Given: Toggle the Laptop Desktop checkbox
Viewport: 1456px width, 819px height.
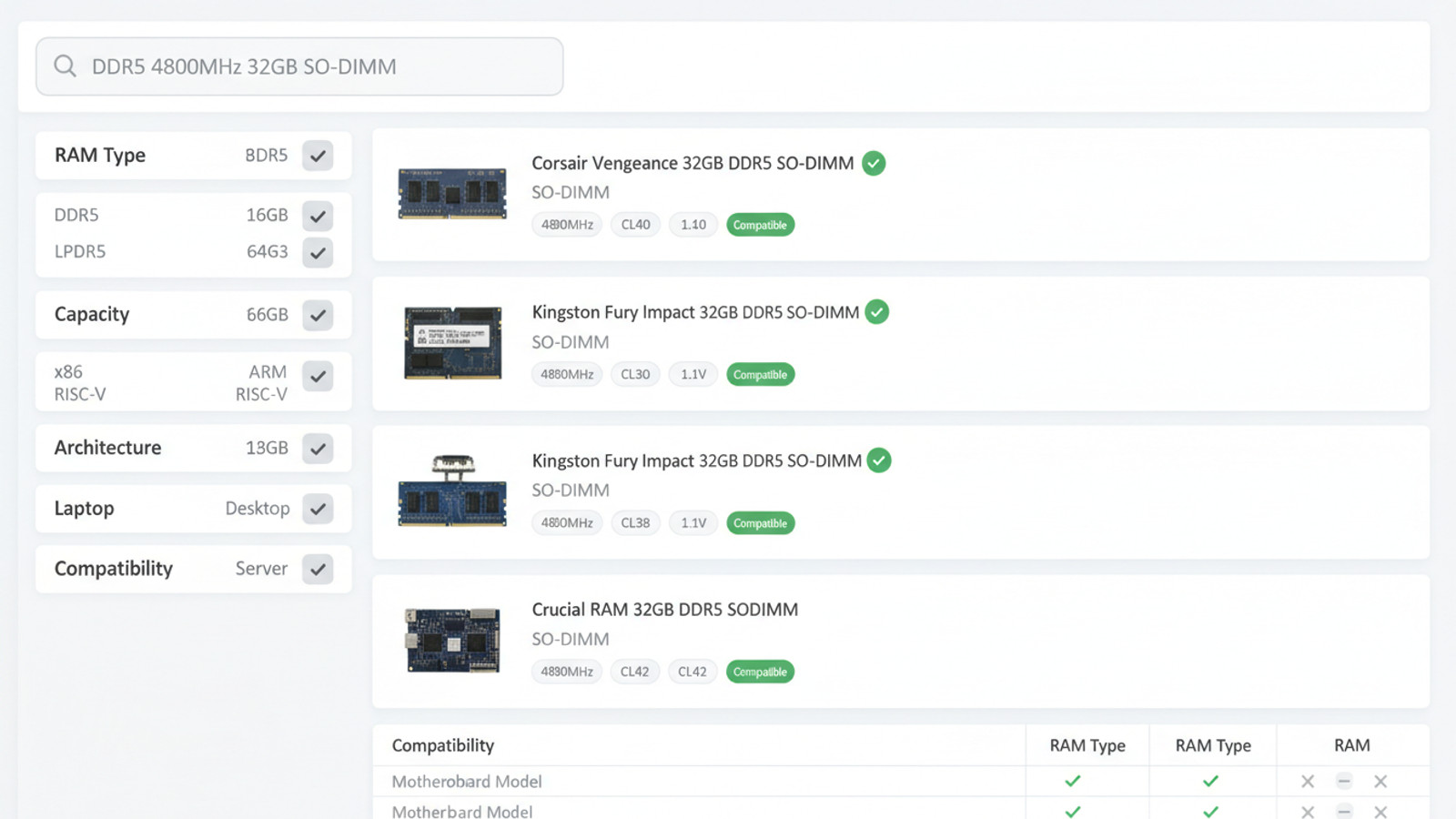Looking at the screenshot, I should click(318, 509).
